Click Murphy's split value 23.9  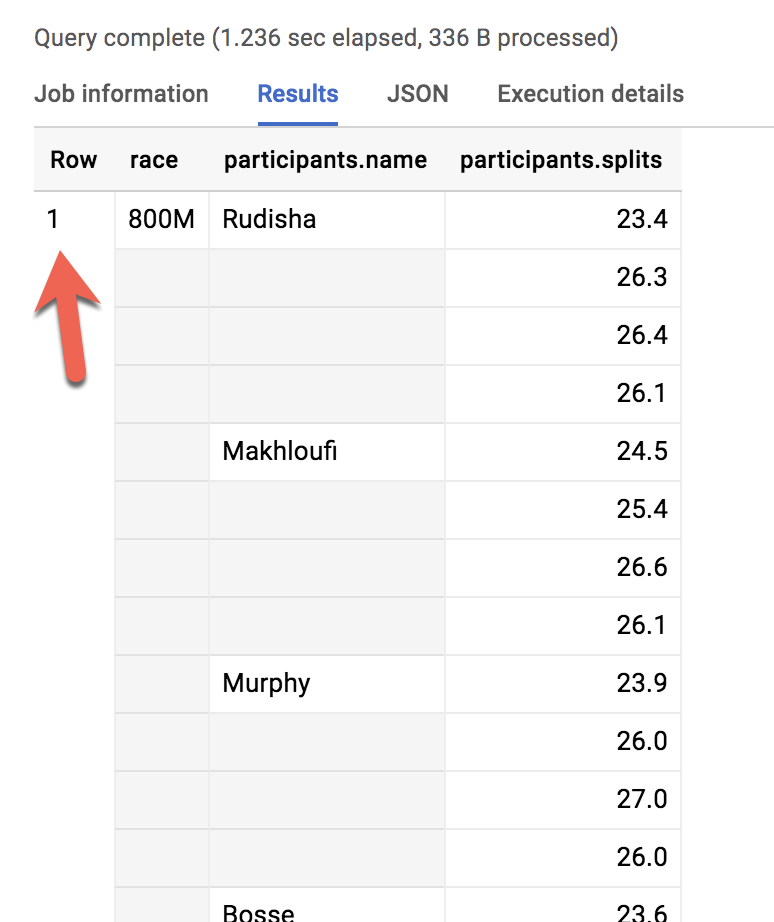[645, 683]
